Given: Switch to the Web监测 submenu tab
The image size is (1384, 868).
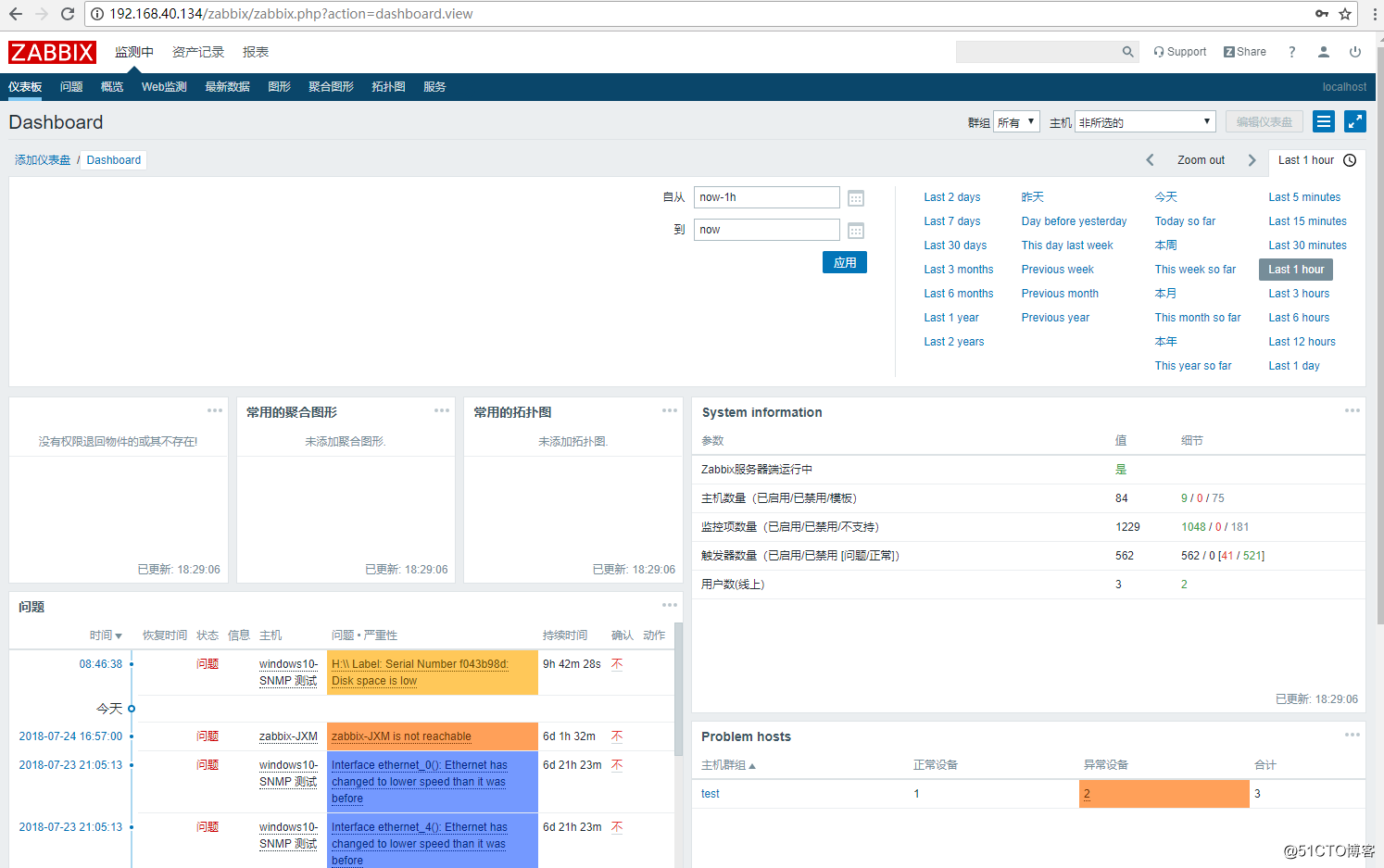Looking at the screenshot, I should (164, 87).
